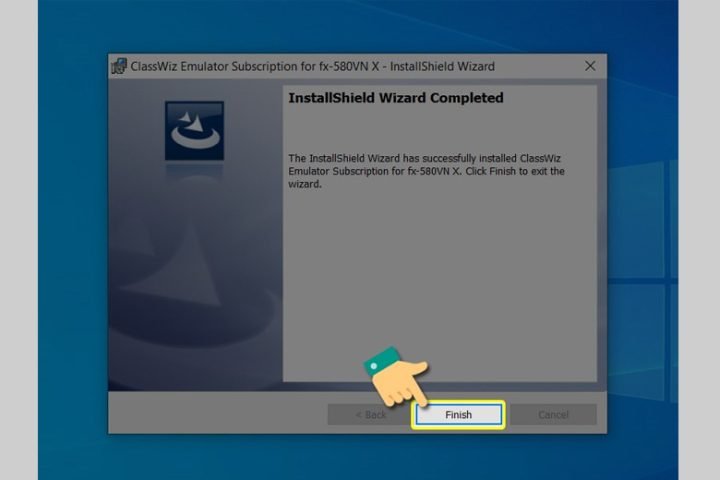Click empty area of the wizard content panel
720x480 pixels.
440,290
